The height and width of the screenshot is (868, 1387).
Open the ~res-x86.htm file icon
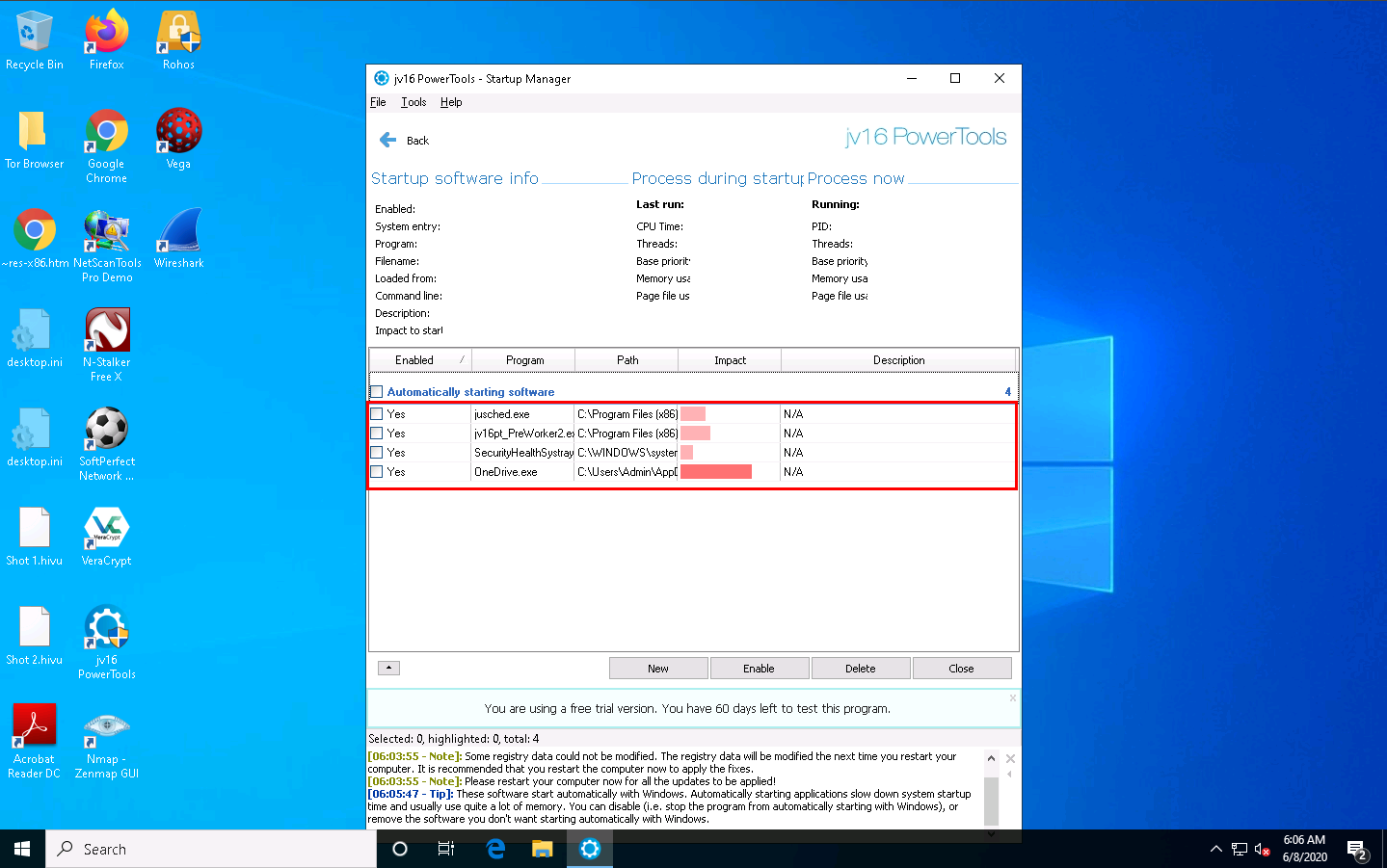(x=35, y=239)
